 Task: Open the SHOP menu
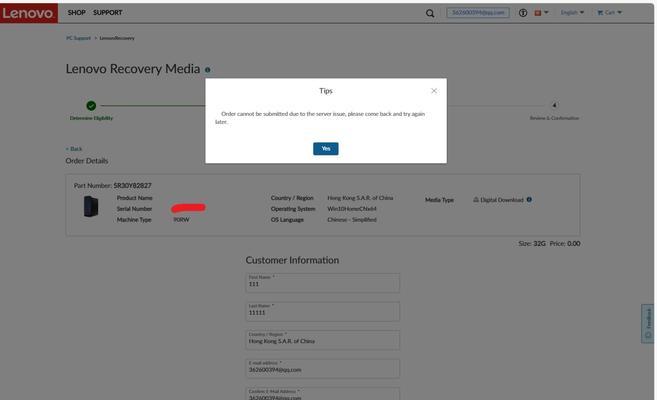pyautogui.click(x=76, y=13)
